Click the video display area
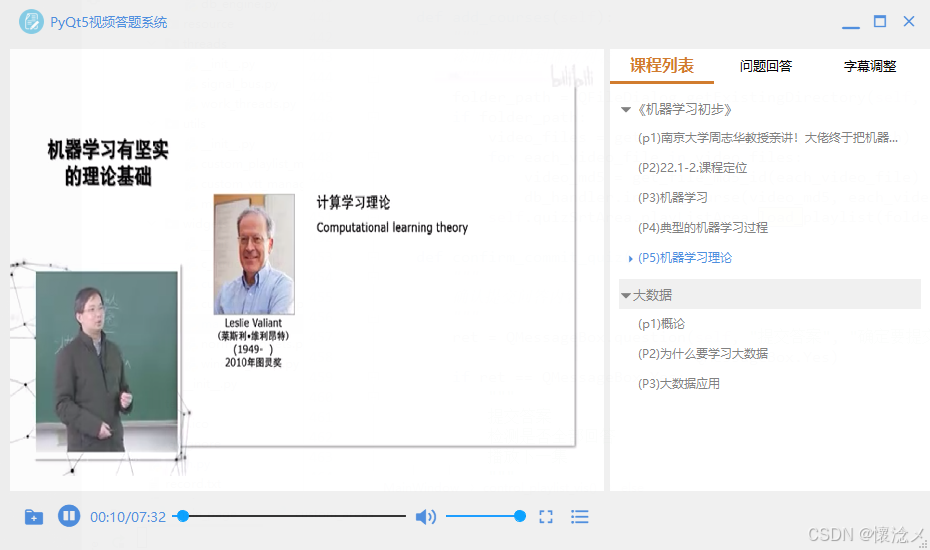 click(307, 270)
